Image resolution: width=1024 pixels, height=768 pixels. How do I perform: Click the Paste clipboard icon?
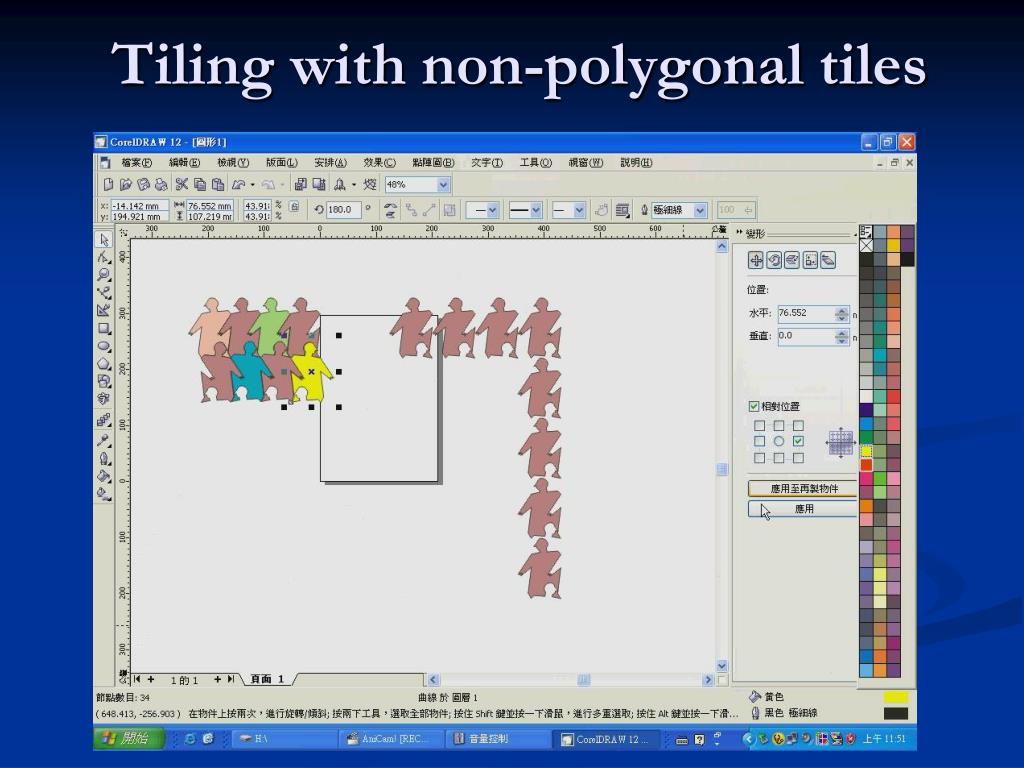218,185
